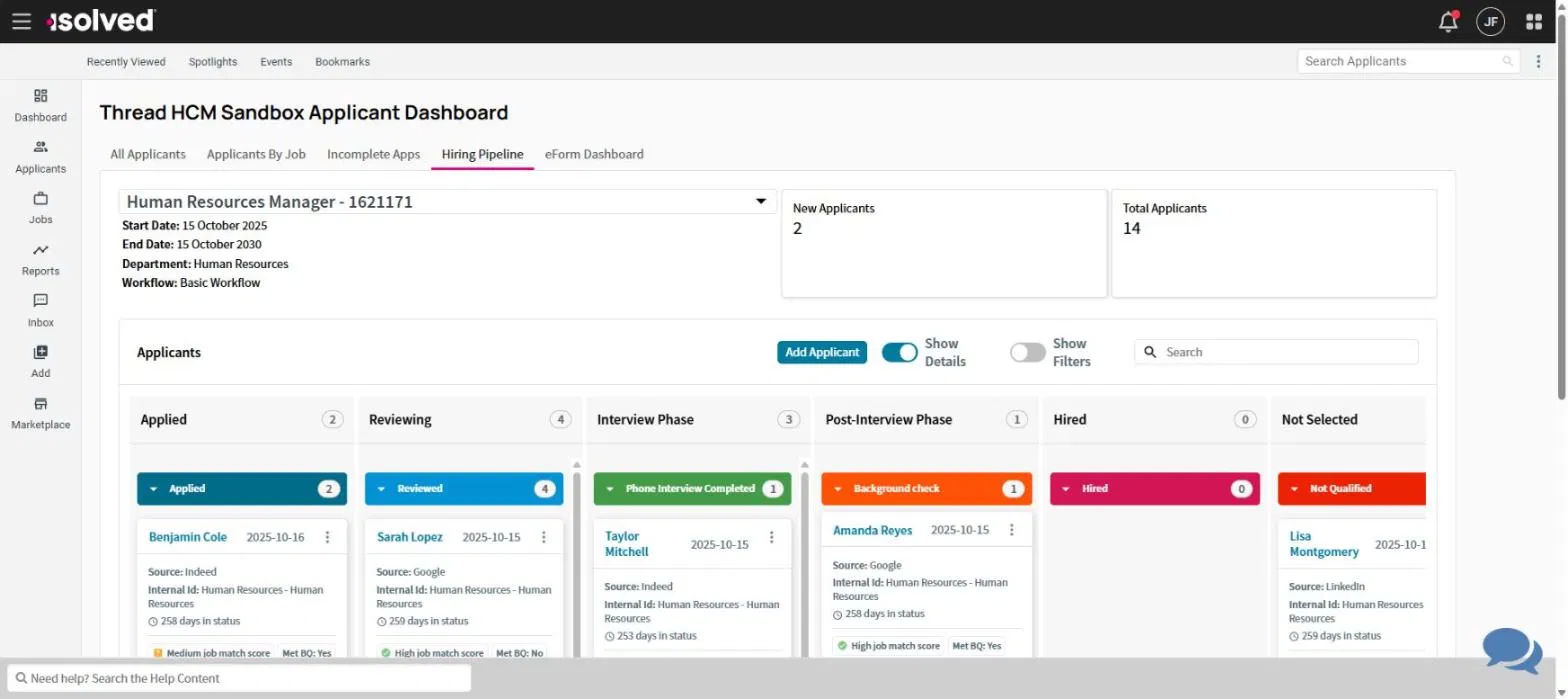This screenshot has height=699, width=1568.
Task: Focus the applicants pipeline Search box
Action: [1276, 352]
